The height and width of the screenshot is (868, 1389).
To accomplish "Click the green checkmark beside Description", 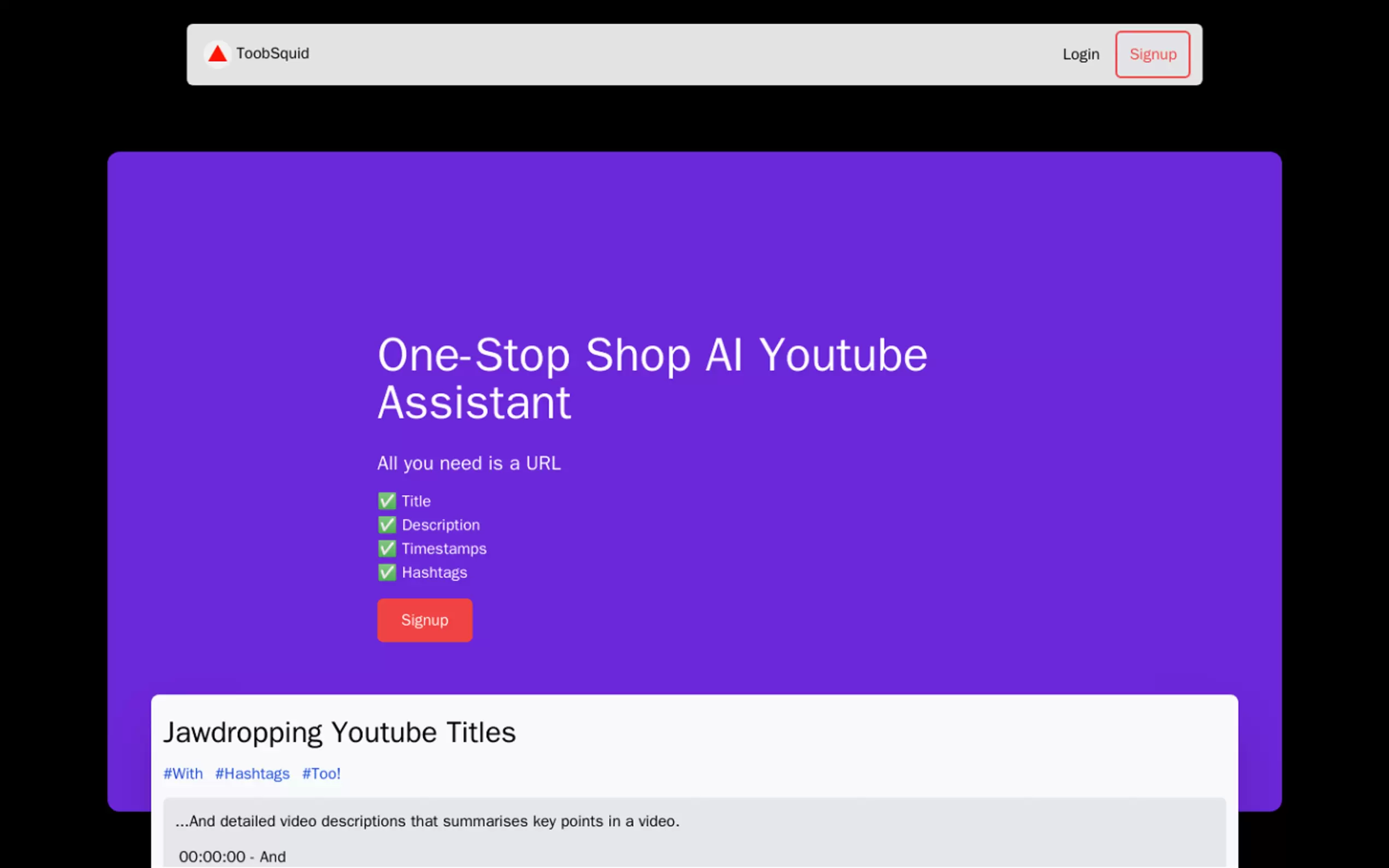I will pos(387,525).
